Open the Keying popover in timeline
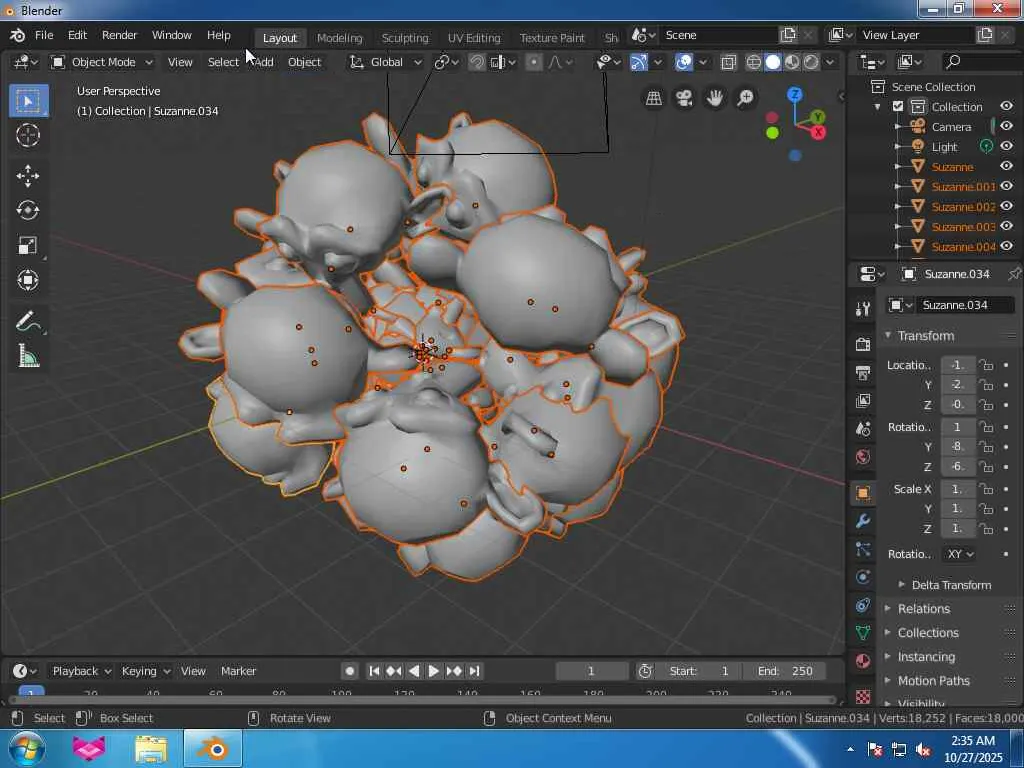The width and height of the screenshot is (1024, 768). 145,671
